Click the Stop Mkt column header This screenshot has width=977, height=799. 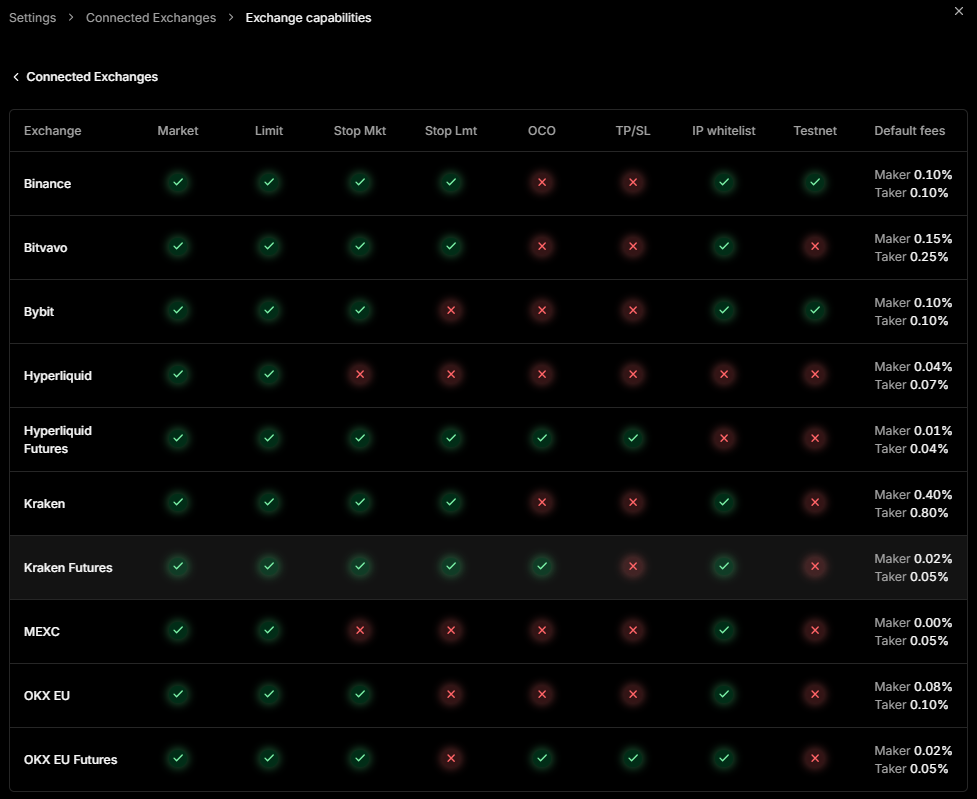pyautogui.click(x=360, y=131)
